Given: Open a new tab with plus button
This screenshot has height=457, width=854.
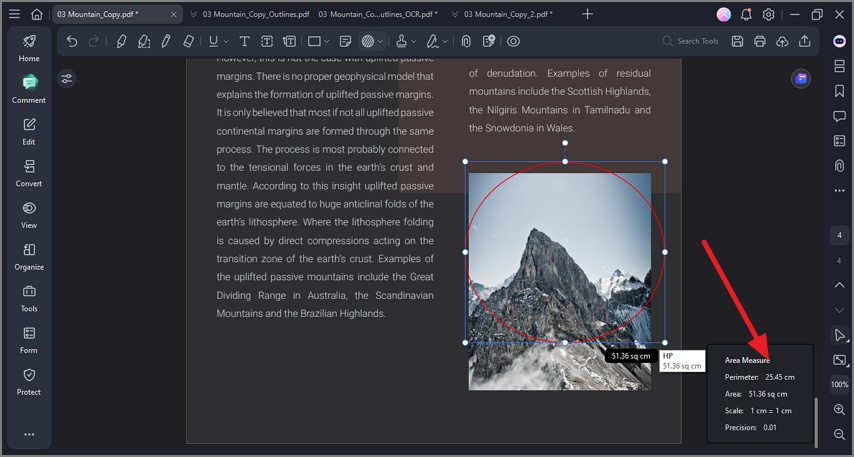Looking at the screenshot, I should pos(587,14).
